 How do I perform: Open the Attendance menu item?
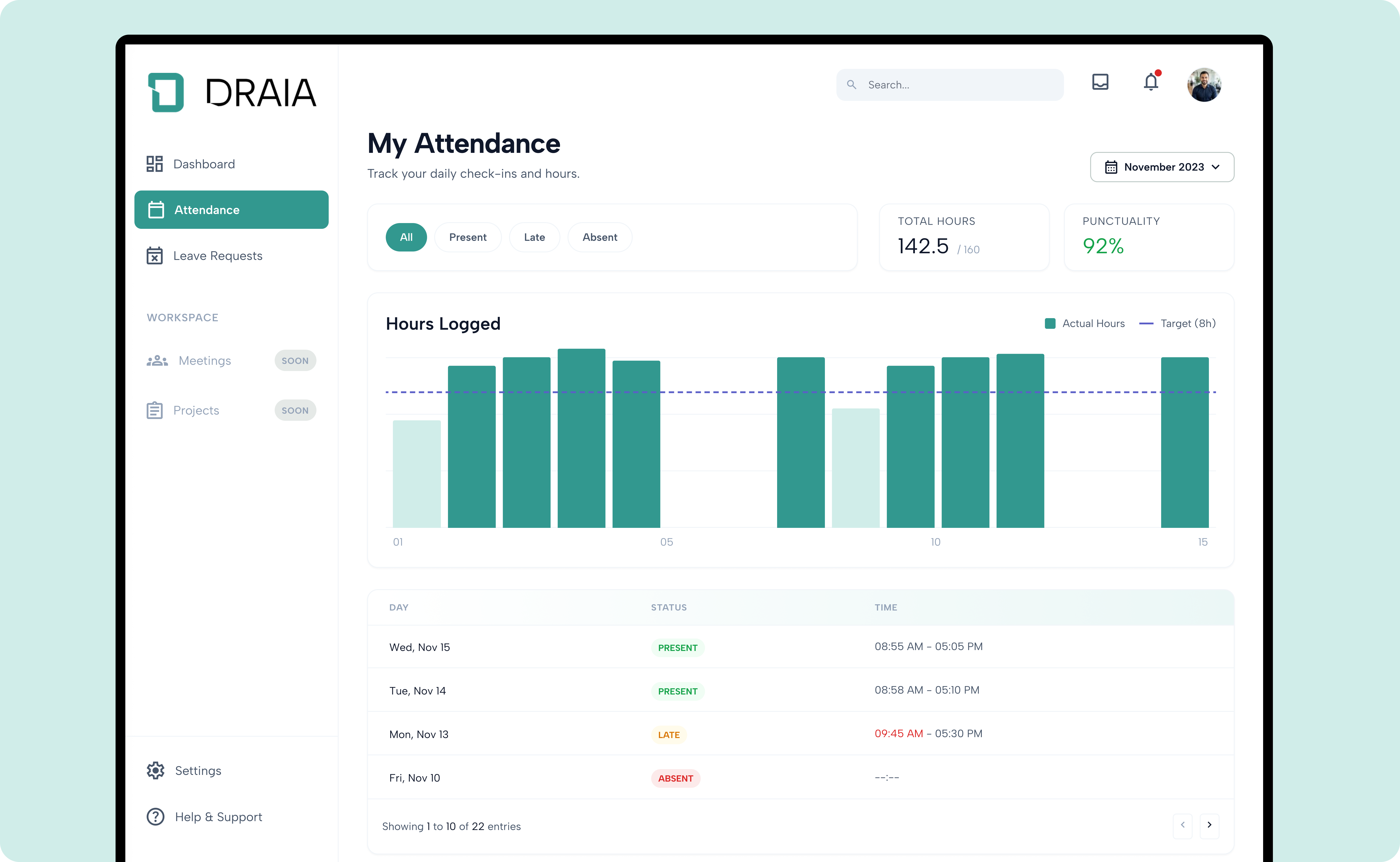click(232, 210)
